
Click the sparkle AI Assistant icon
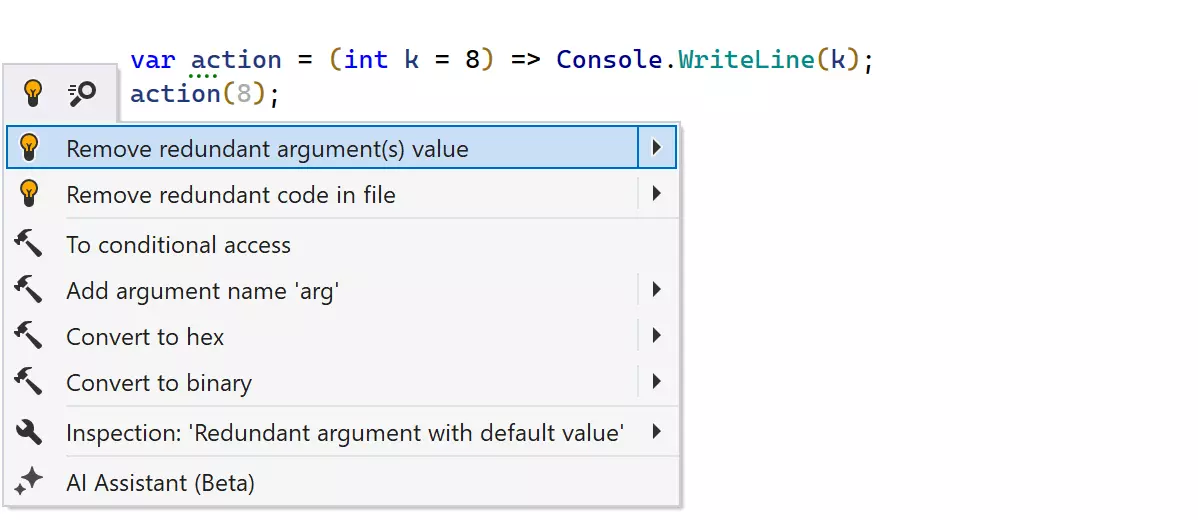[x=29, y=482]
